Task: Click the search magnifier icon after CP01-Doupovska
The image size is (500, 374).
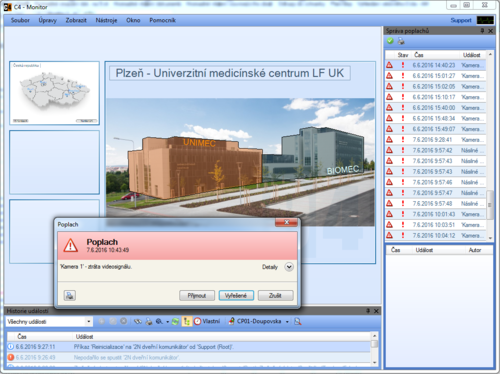Action: [298, 321]
